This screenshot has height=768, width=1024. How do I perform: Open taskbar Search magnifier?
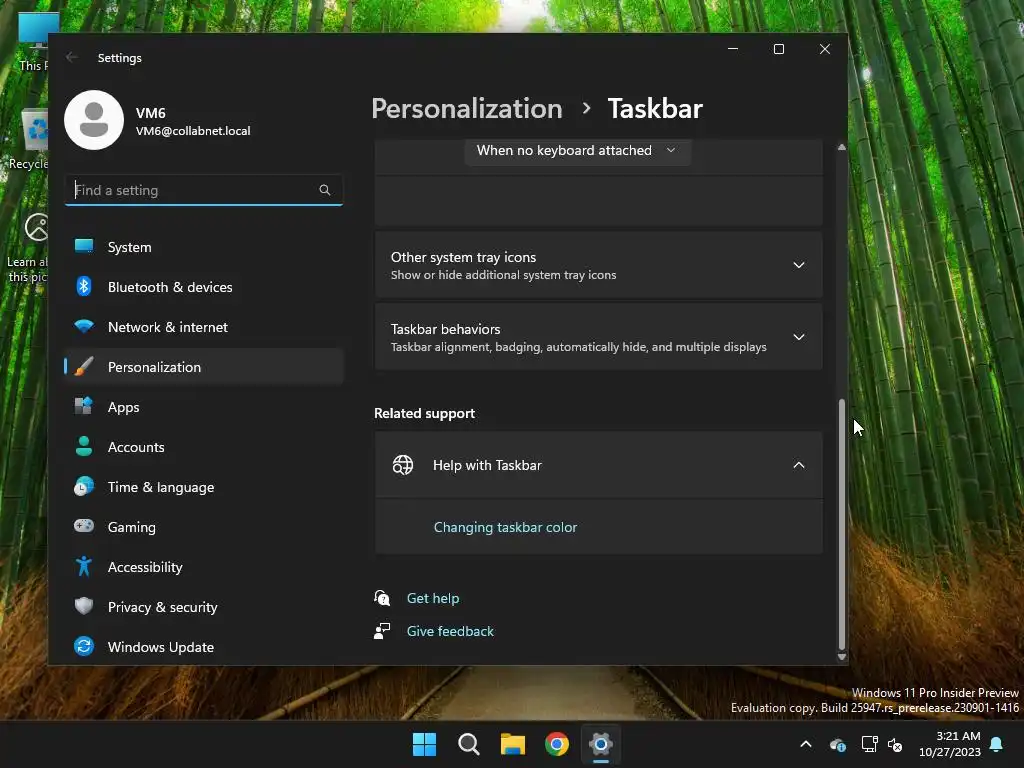(x=469, y=744)
